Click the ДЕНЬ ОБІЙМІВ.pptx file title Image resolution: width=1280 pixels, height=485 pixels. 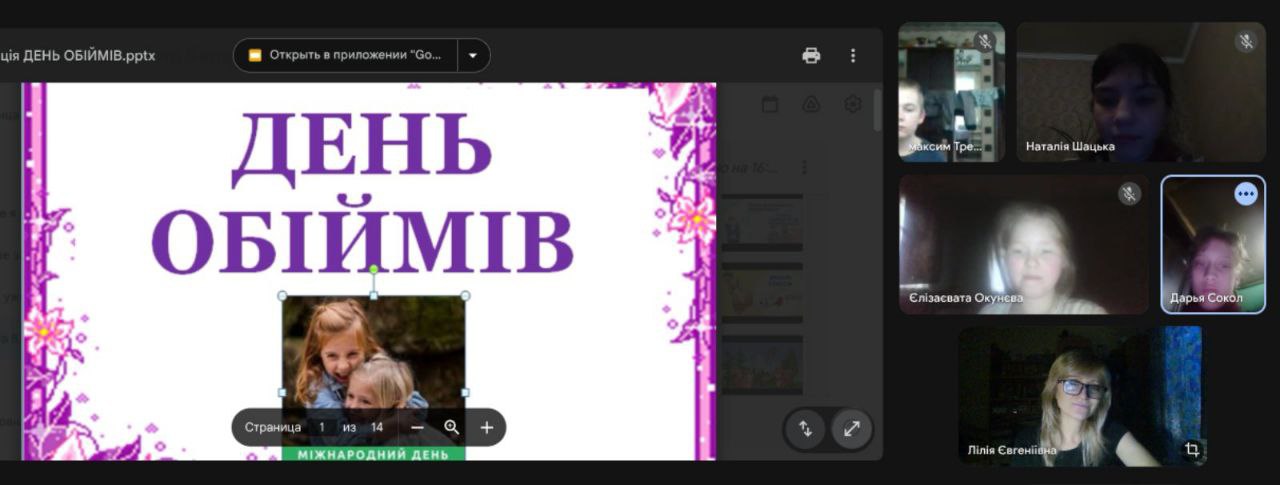point(78,56)
